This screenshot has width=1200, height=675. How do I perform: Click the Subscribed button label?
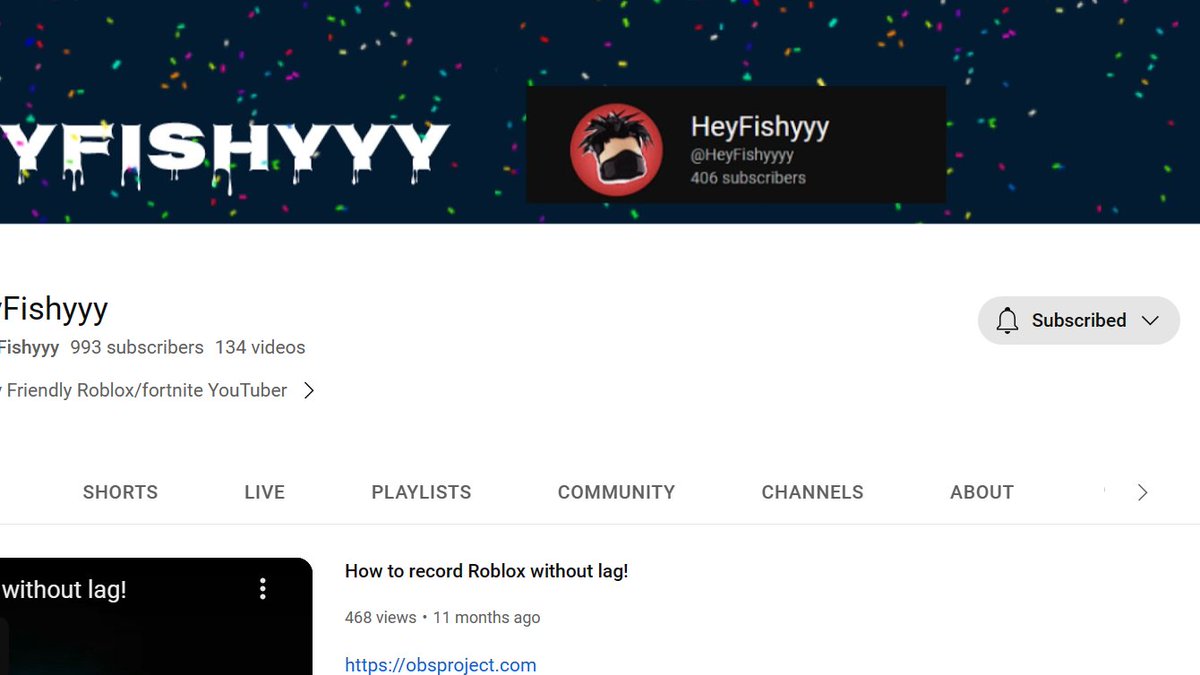(1079, 320)
